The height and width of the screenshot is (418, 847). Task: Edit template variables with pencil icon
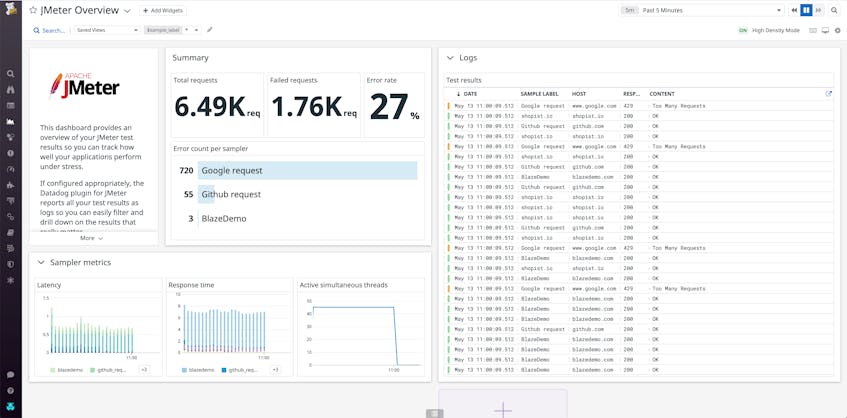click(x=210, y=30)
